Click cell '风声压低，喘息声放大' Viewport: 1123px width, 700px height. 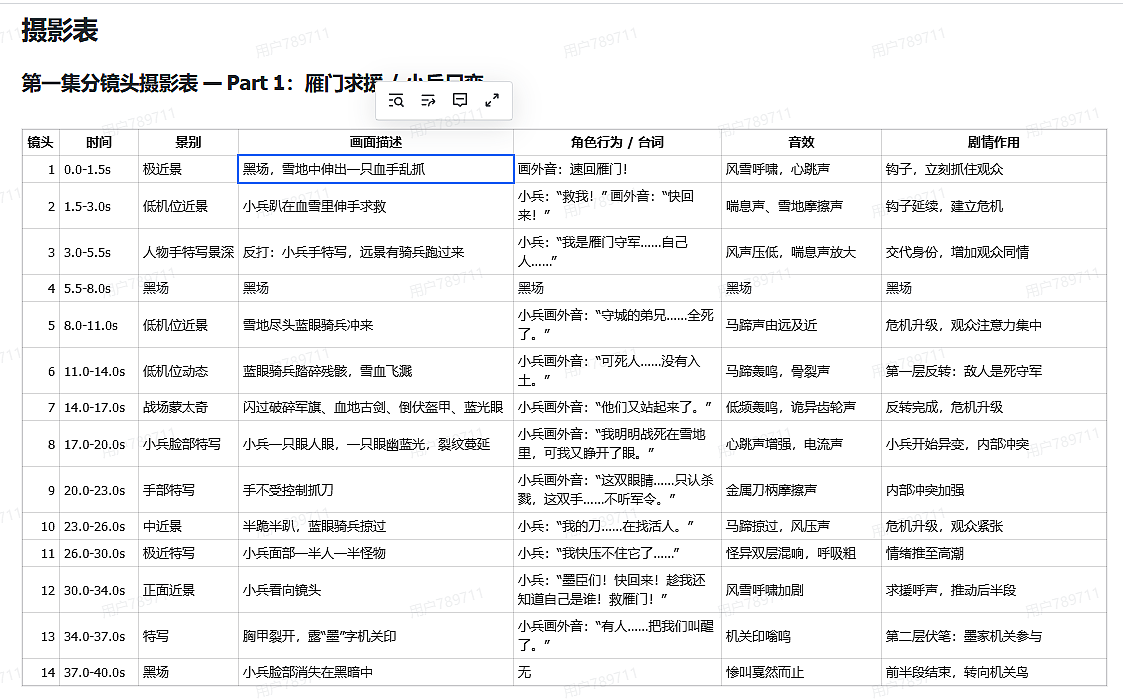point(801,252)
